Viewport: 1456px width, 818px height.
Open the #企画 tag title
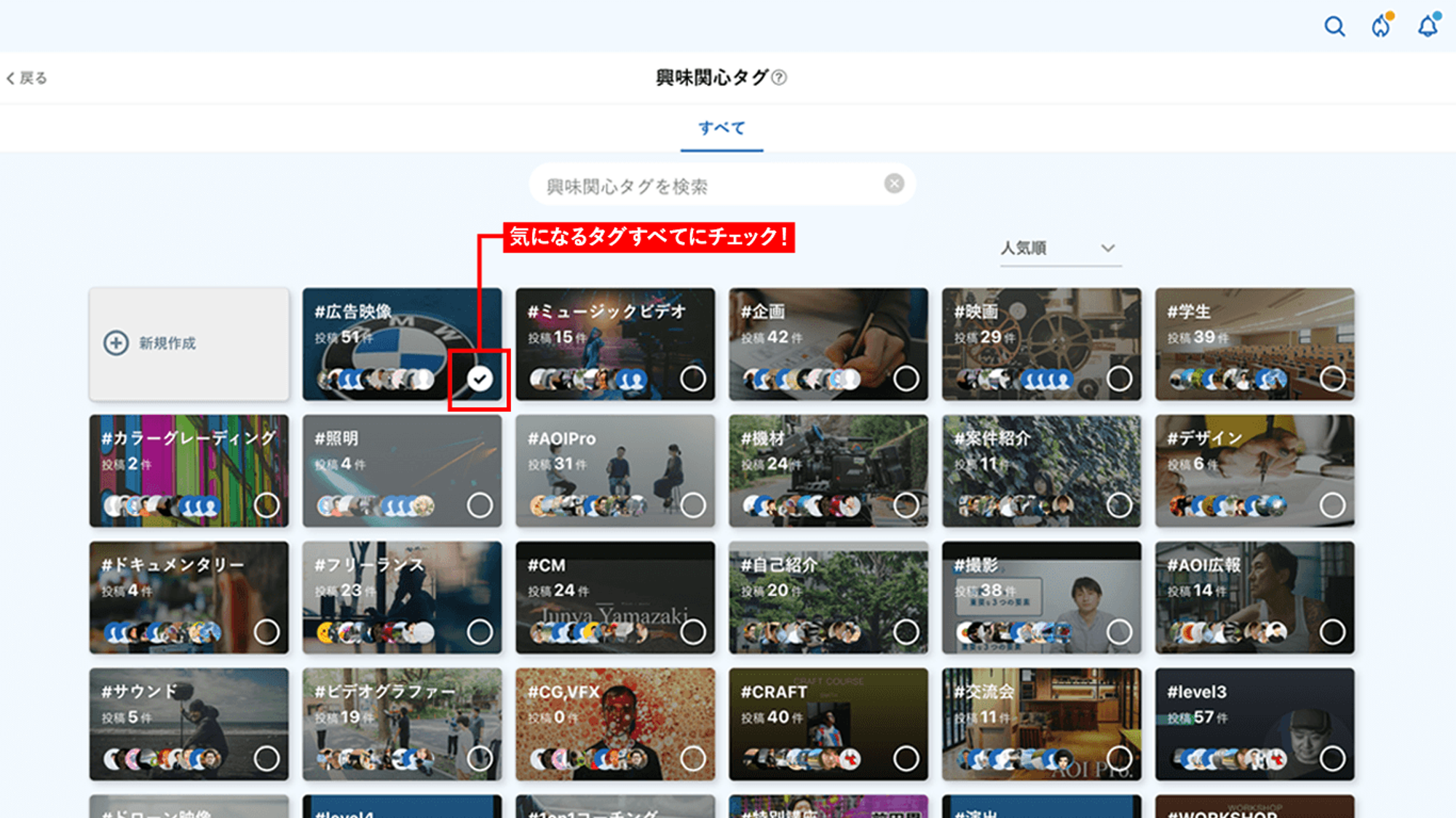[763, 311]
